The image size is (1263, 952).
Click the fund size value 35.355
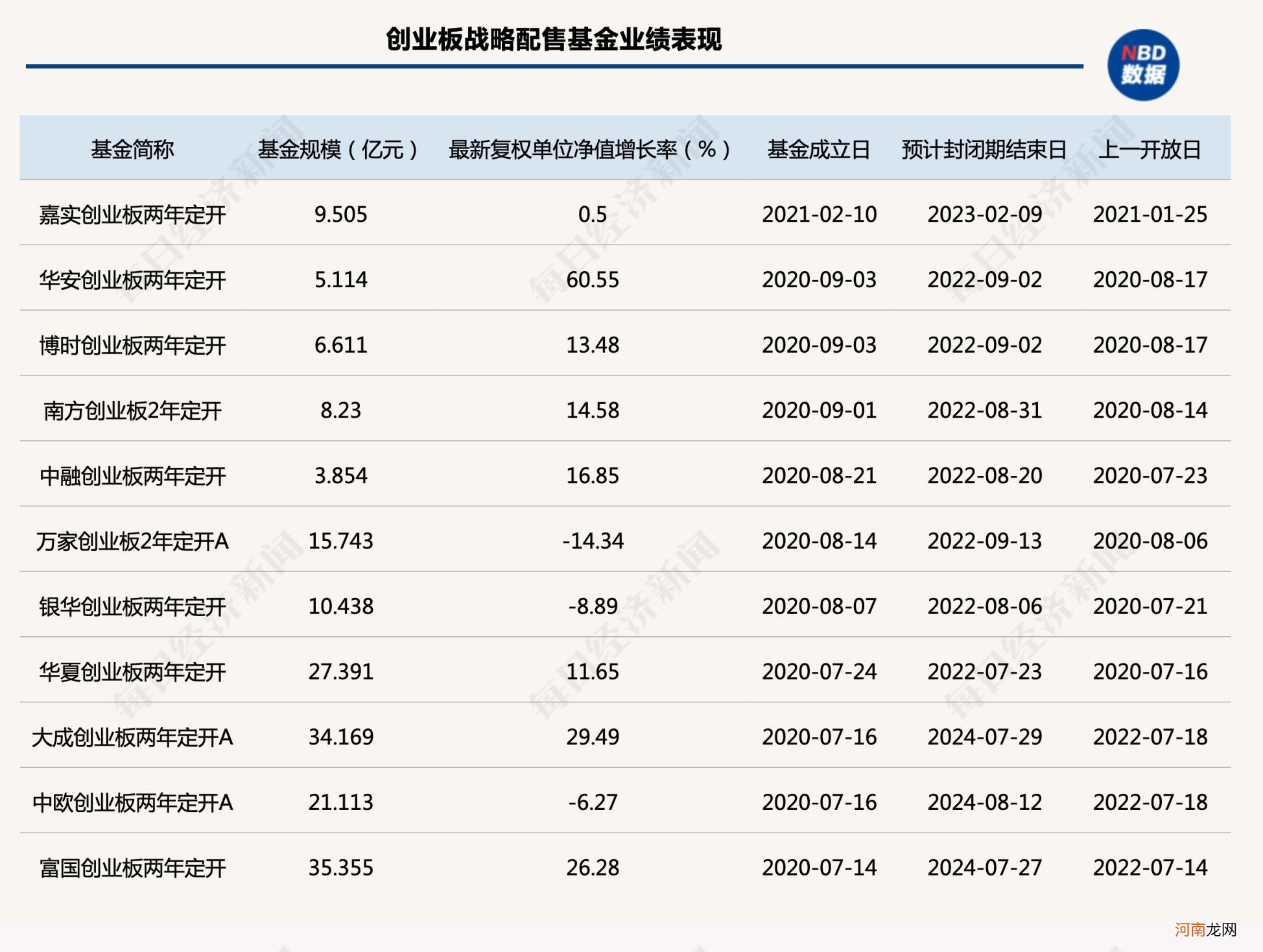coord(340,868)
